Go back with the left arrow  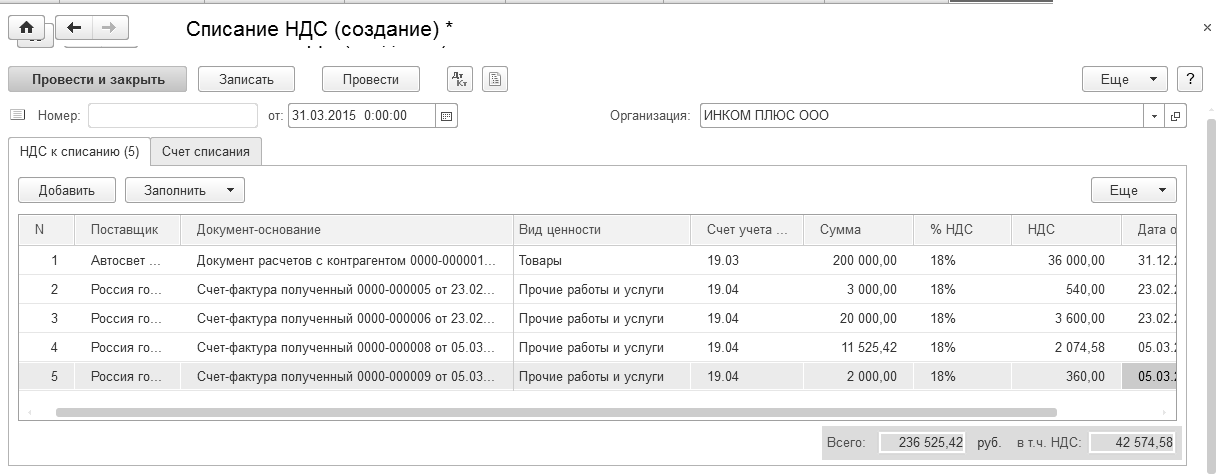74,27
